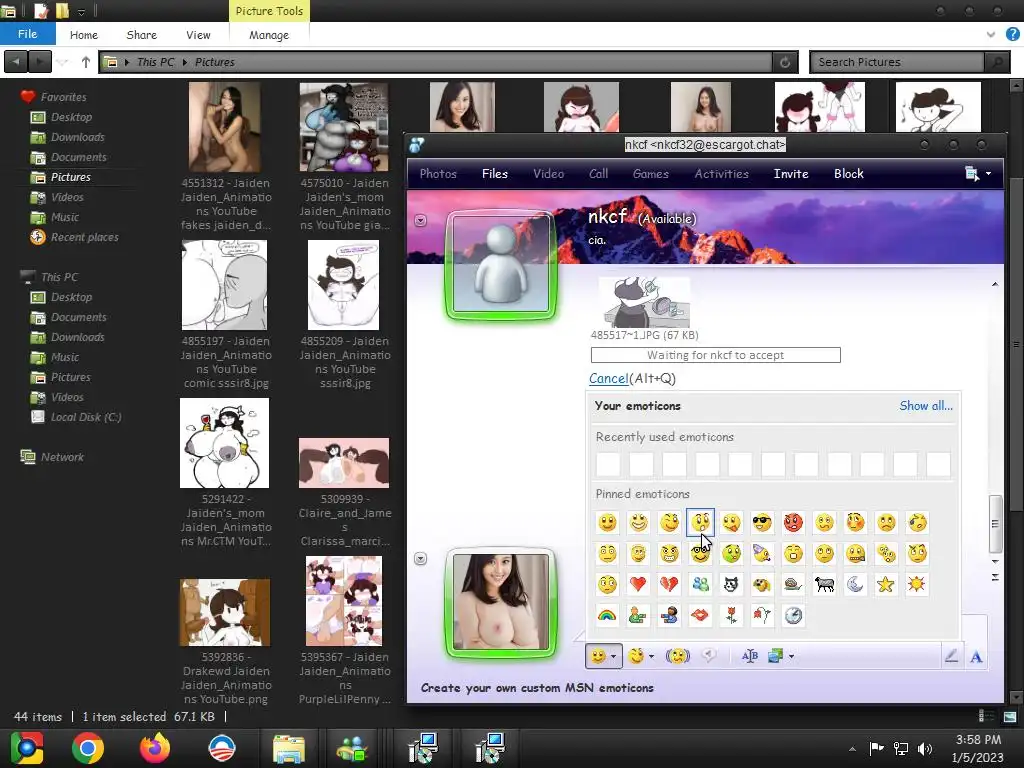This screenshot has height=768, width=1024.
Task: Open the Messenger taskbar icon
Action: 353,748
